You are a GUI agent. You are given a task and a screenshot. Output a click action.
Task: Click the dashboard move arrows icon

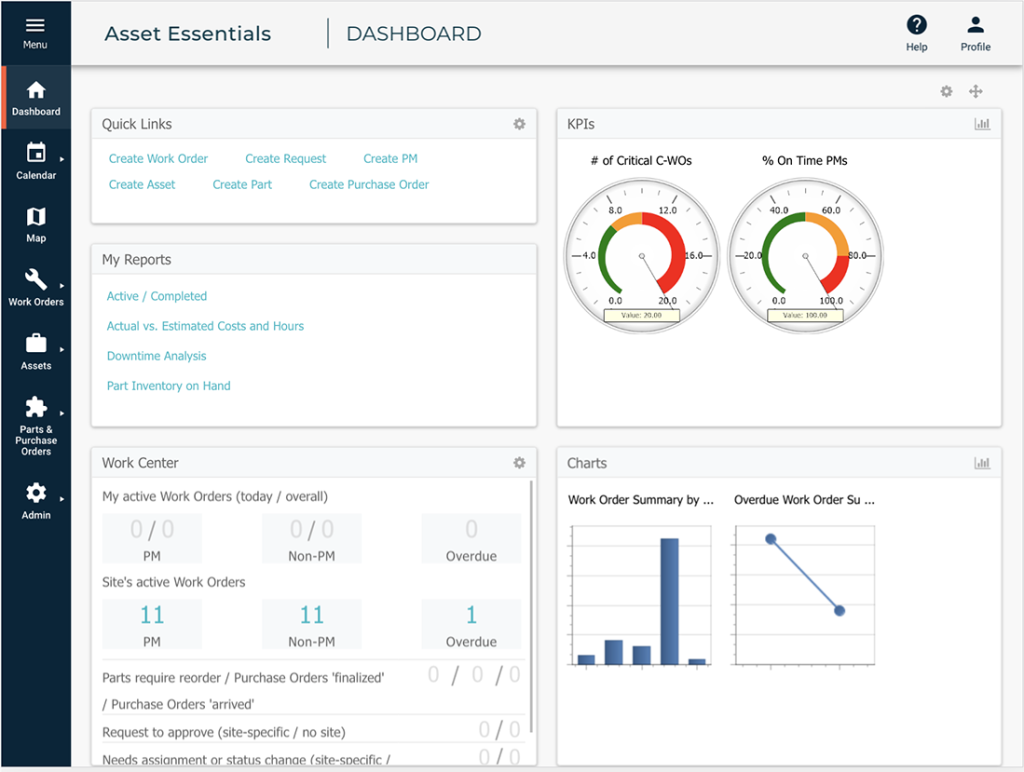976,91
